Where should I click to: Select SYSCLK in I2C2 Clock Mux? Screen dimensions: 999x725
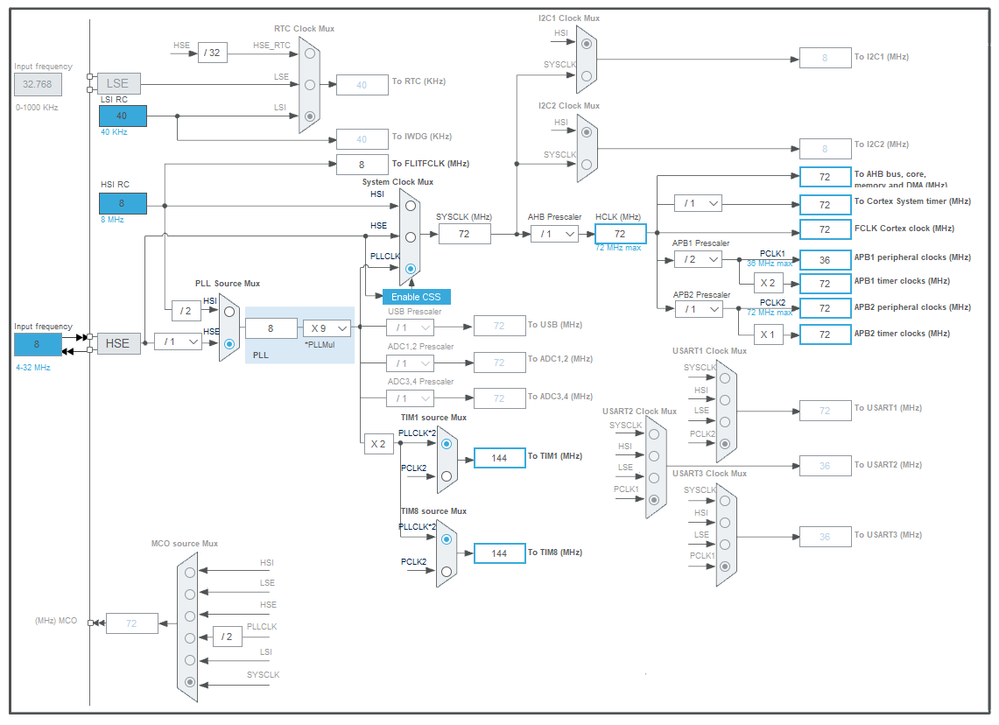(x=586, y=164)
